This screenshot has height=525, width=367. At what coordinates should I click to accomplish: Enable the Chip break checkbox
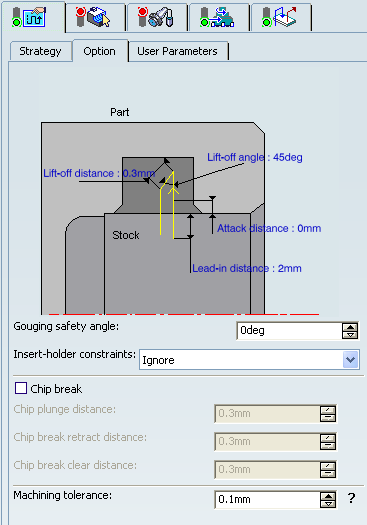tap(21, 388)
